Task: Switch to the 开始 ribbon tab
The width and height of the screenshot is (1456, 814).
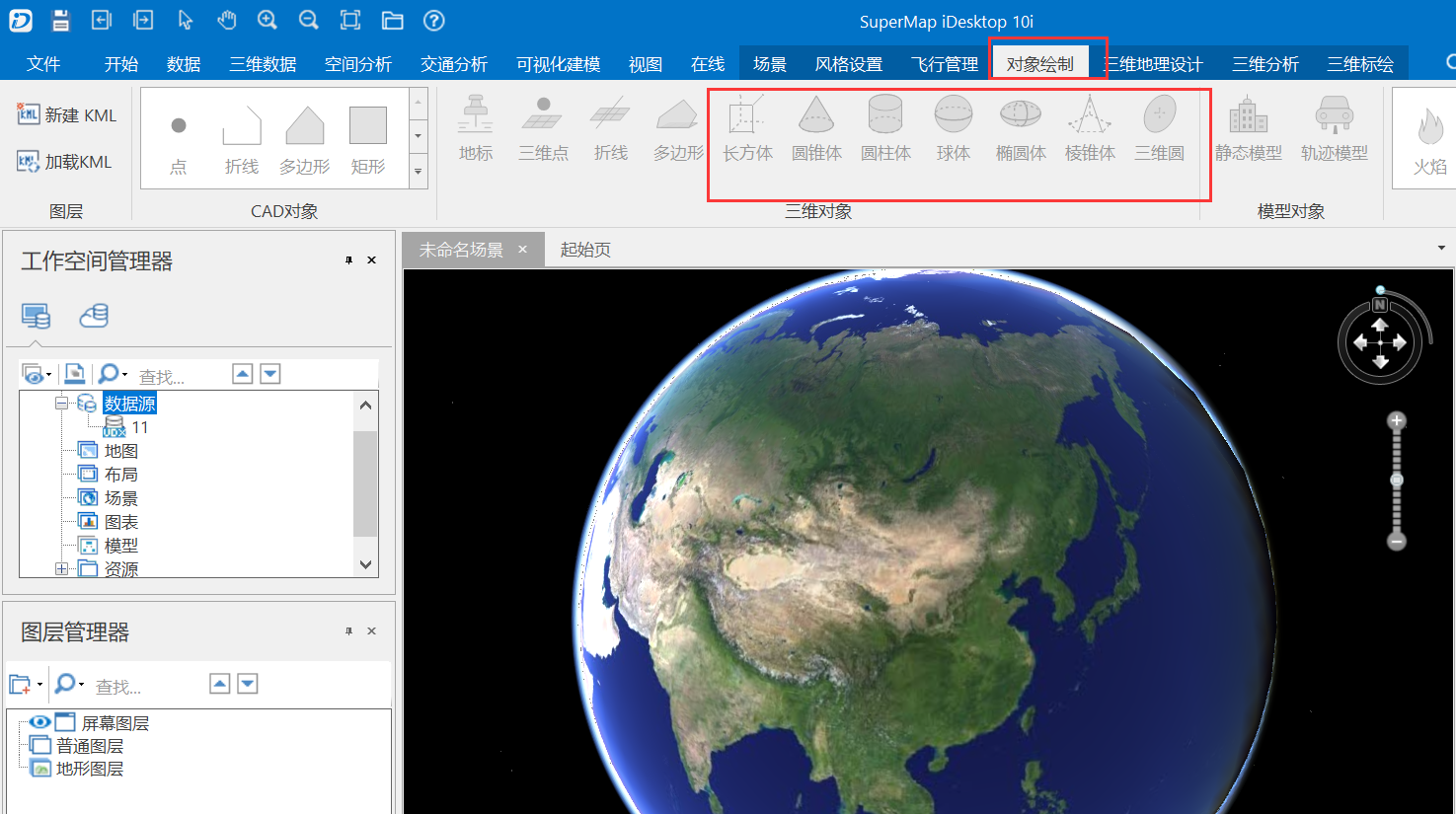Action: coord(121,64)
